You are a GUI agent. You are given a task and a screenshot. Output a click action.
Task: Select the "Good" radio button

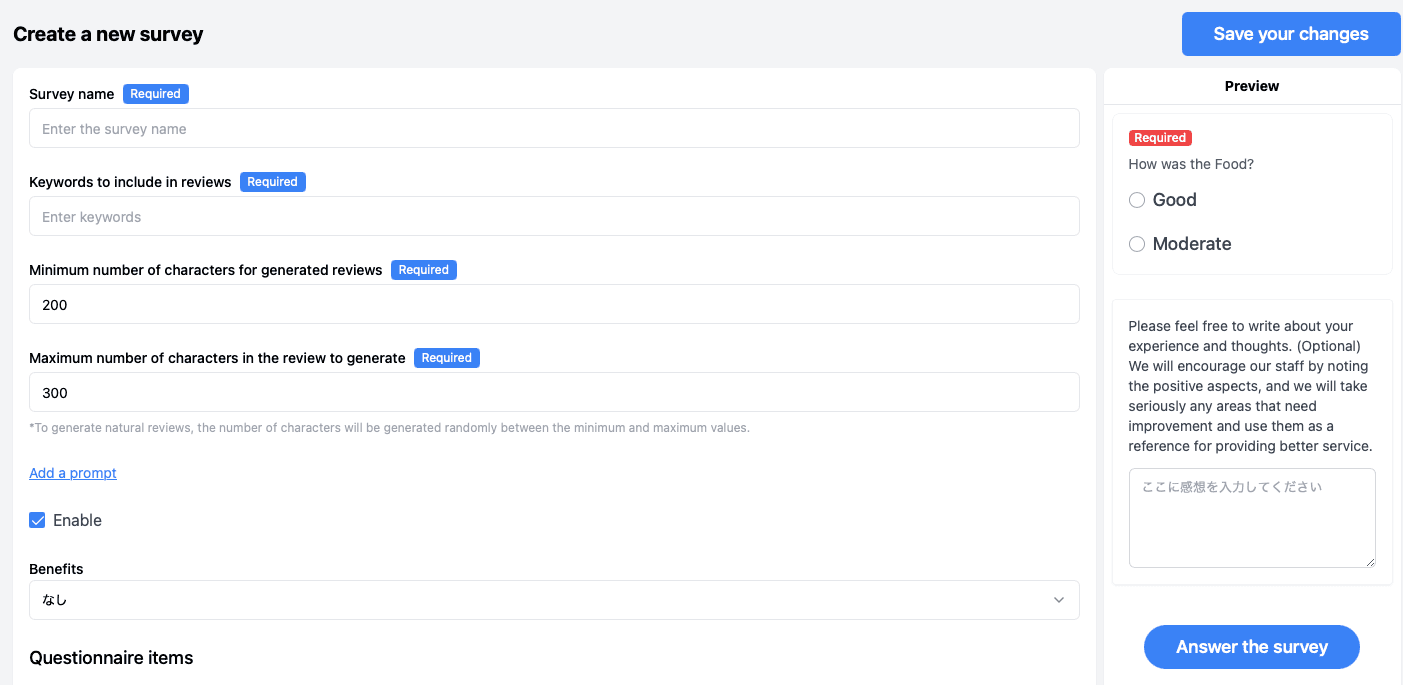[1136, 200]
